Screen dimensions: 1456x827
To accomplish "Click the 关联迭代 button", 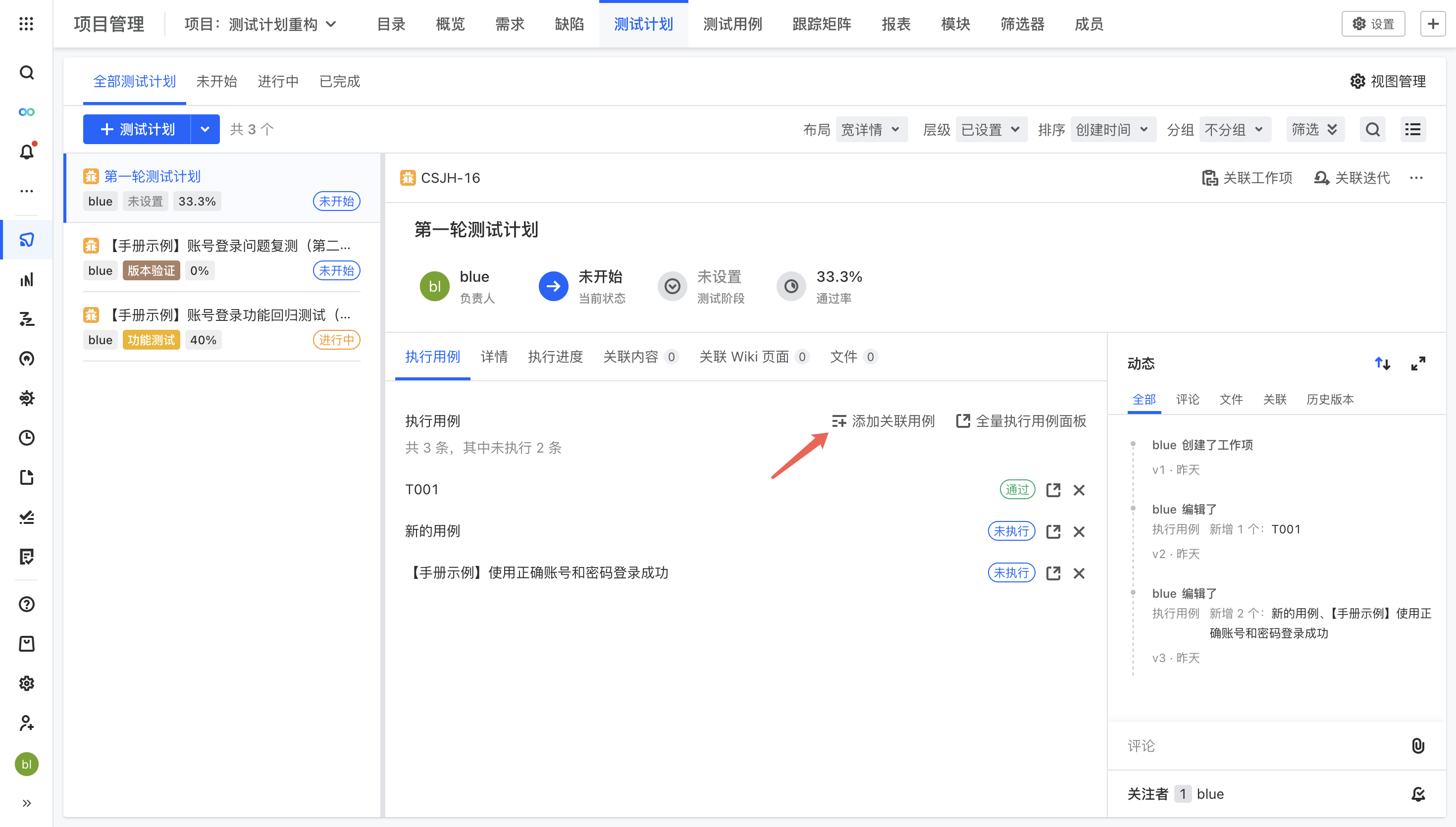I will coord(1352,178).
